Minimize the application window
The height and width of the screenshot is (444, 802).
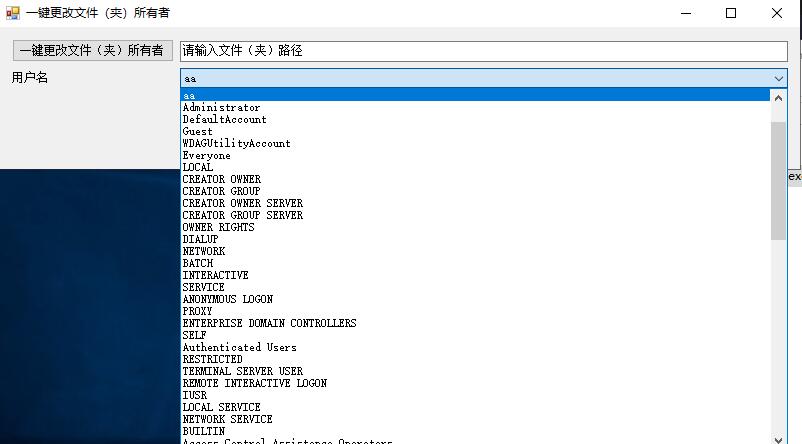(x=684, y=13)
